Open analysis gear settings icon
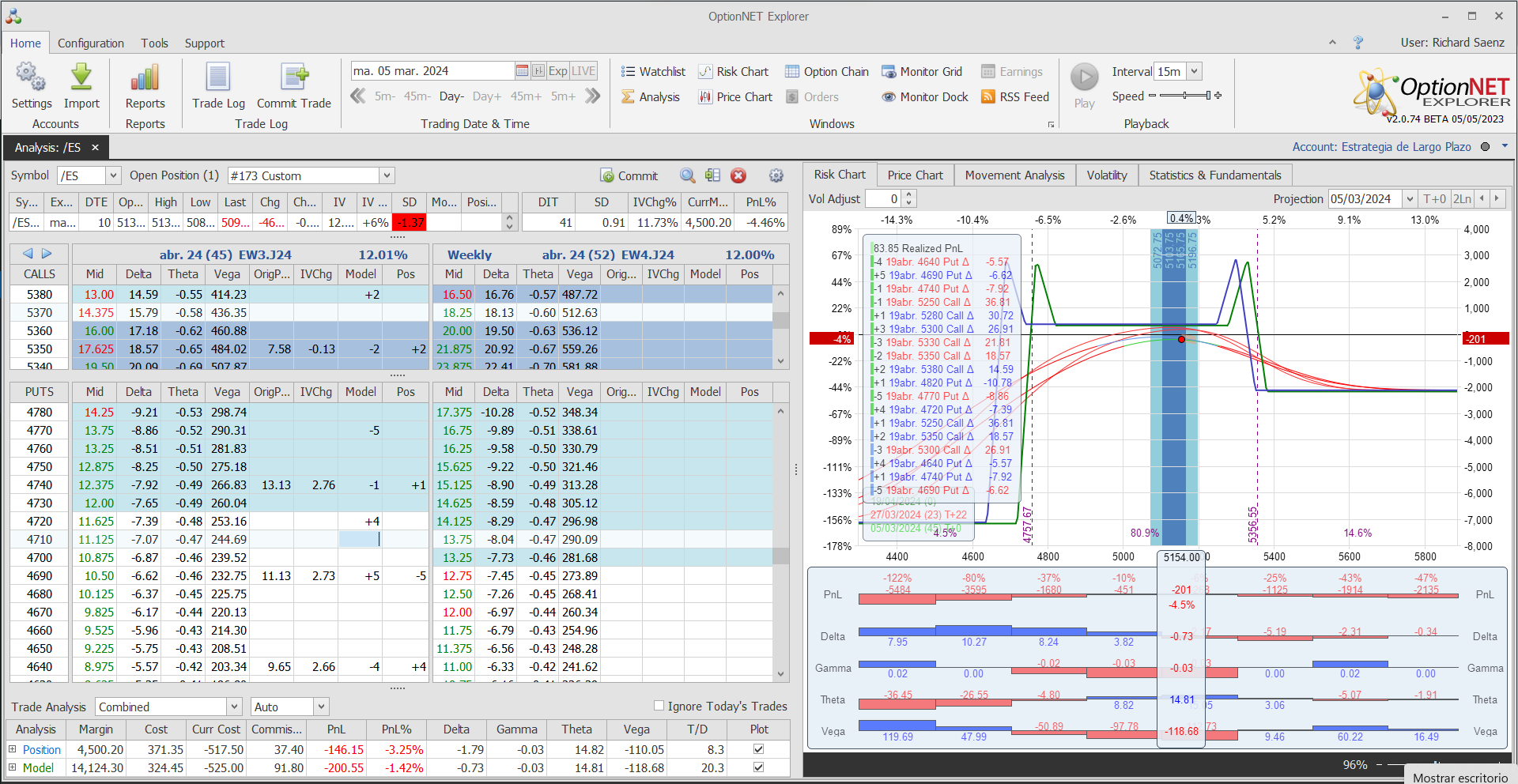 pos(776,175)
